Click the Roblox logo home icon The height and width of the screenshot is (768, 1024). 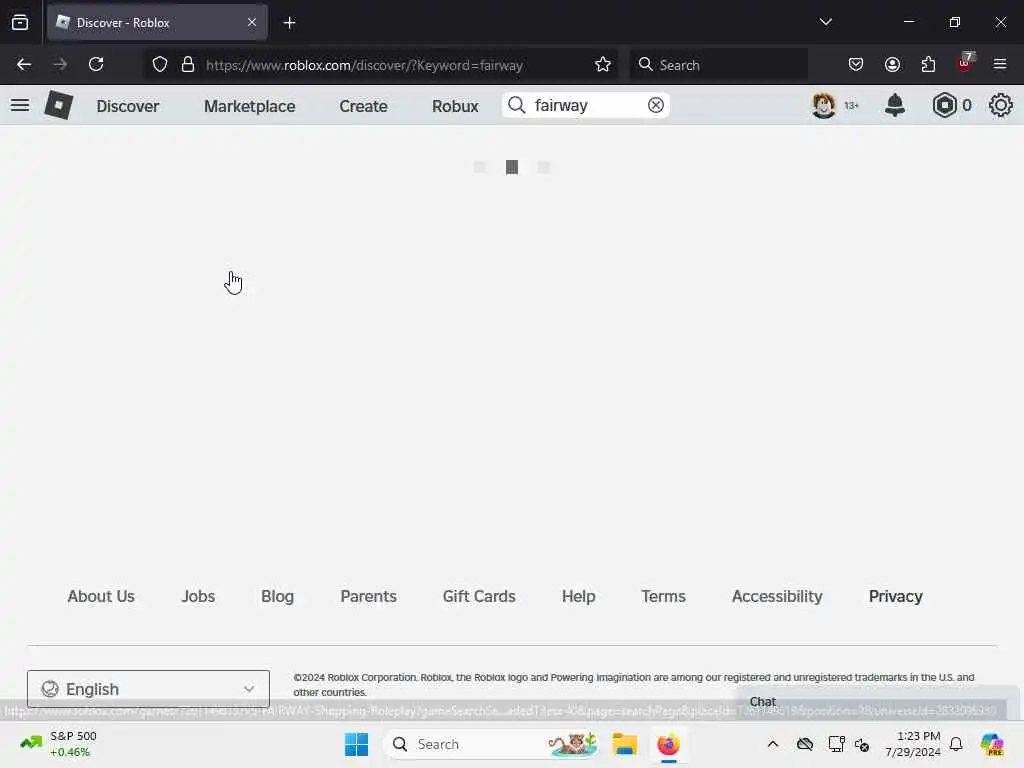click(58, 105)
